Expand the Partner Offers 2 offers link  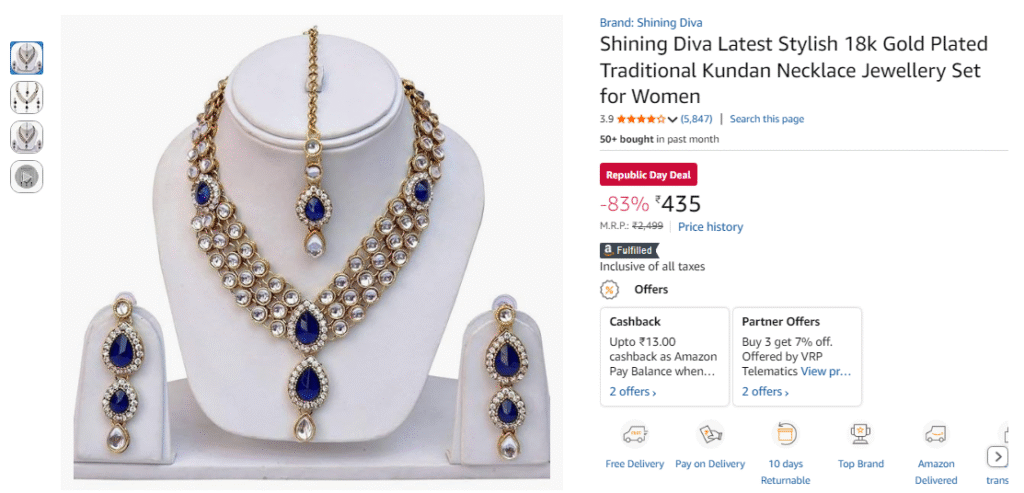pyautogui.click(x=765, y=392)
